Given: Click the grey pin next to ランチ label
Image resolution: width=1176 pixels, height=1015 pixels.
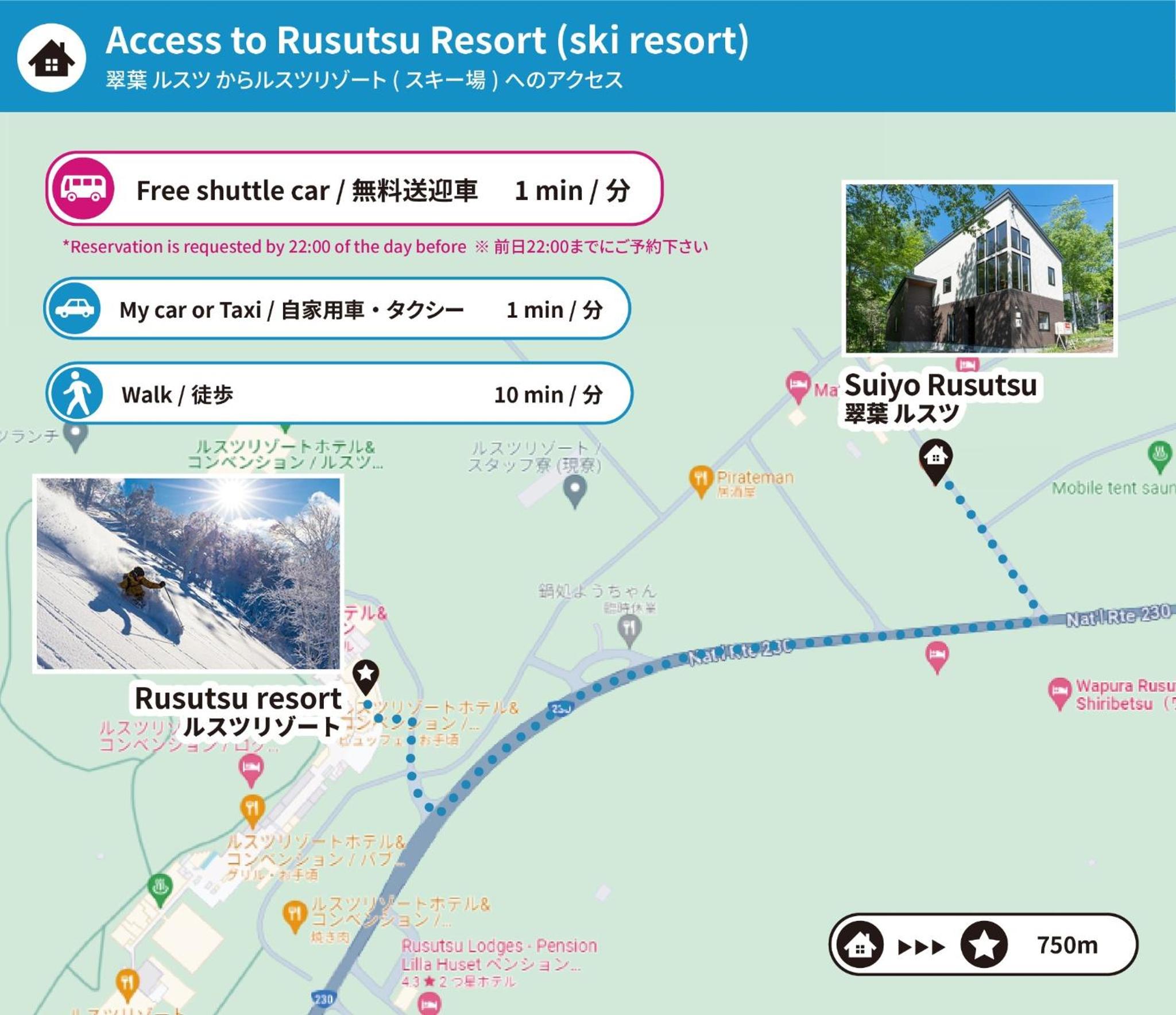Looking at the screenshot, I should point(76,437).
